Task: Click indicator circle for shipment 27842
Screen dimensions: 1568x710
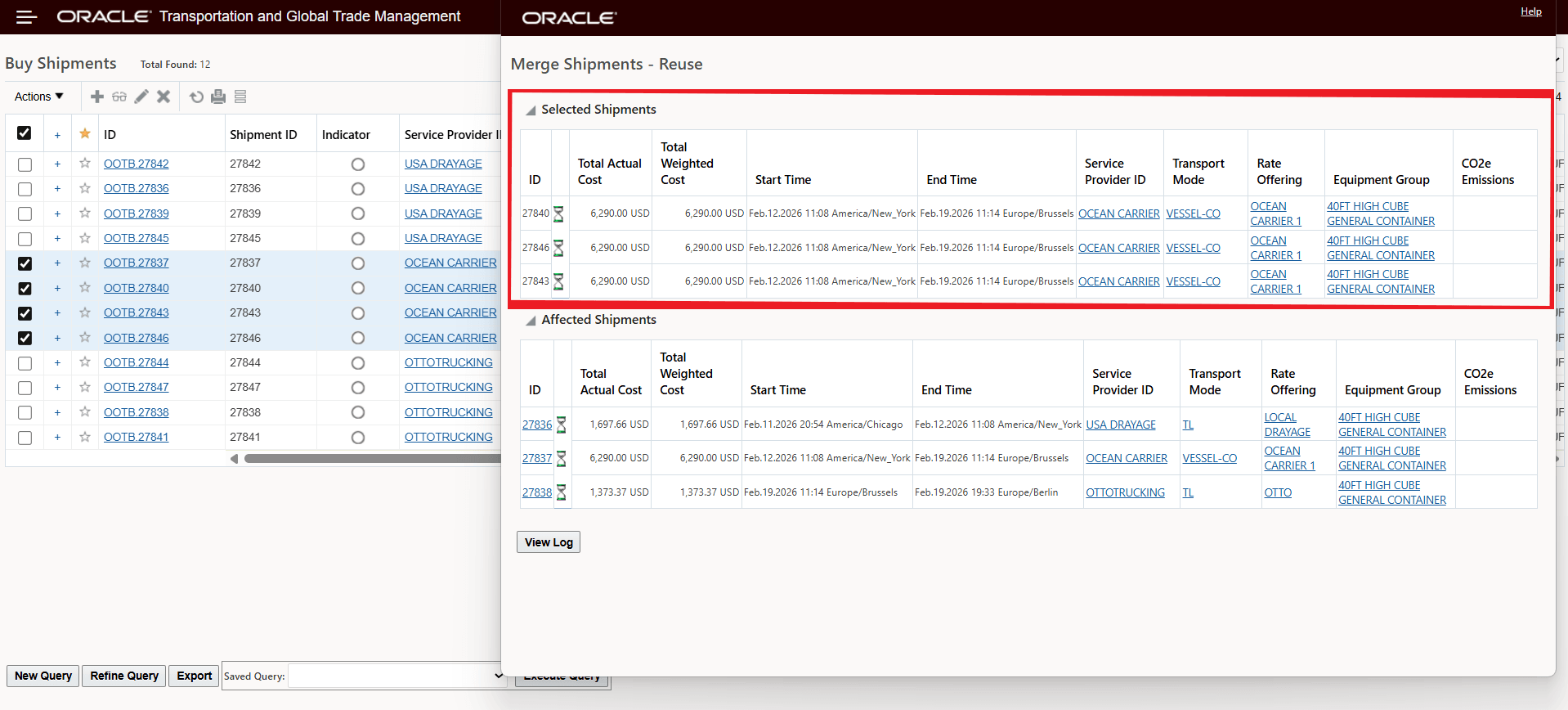Action: pyautogui.click(x=357, y=164)
